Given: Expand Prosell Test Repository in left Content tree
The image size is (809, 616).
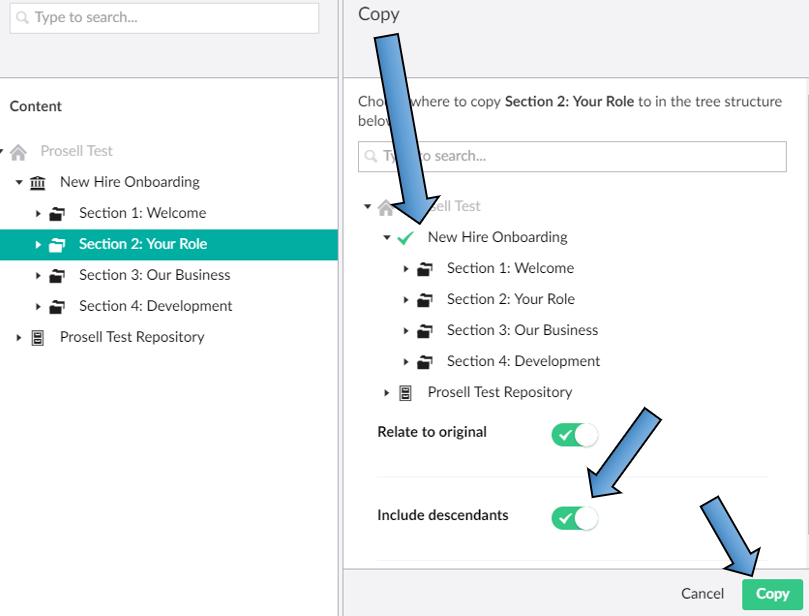Looking at the screenshot, I should pyautogui.click(x=18, y=338).
